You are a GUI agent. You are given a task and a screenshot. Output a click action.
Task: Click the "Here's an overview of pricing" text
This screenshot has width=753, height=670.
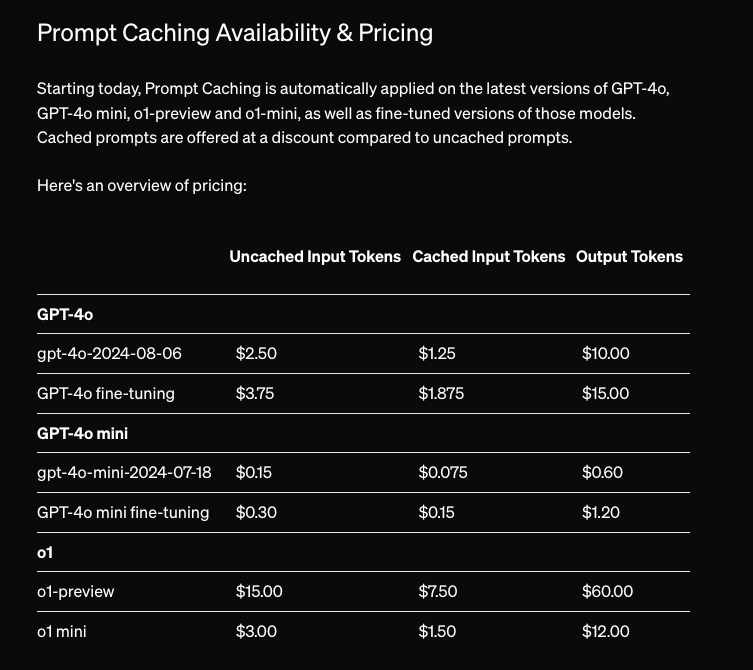(x=141, y=186)
